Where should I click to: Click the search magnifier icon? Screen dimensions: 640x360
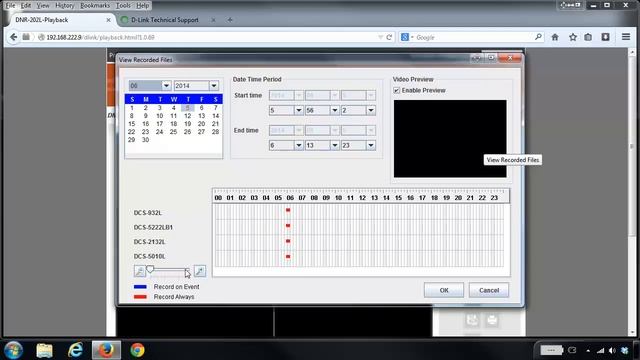click(538, 37)
